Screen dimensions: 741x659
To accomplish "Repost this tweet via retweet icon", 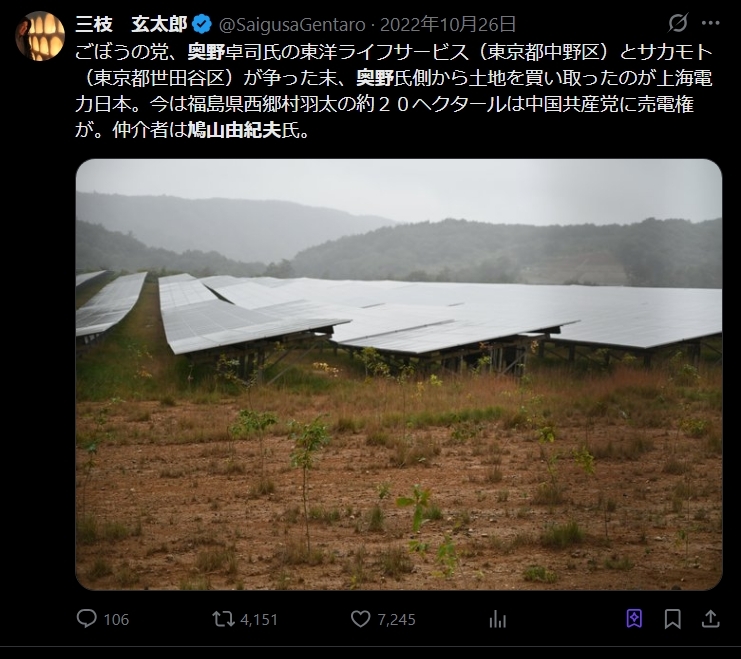I will pyautogui.click(x=224, y=619).
